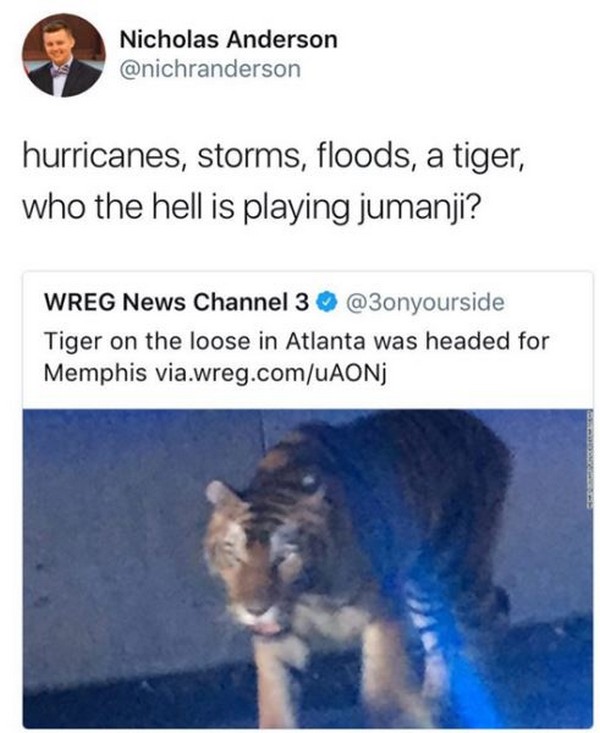The width and height of the screenshot is (600, 733).
Task: Select the "hurricanes, storms, floods, a tiger," line
Action: tap(274, 156)
